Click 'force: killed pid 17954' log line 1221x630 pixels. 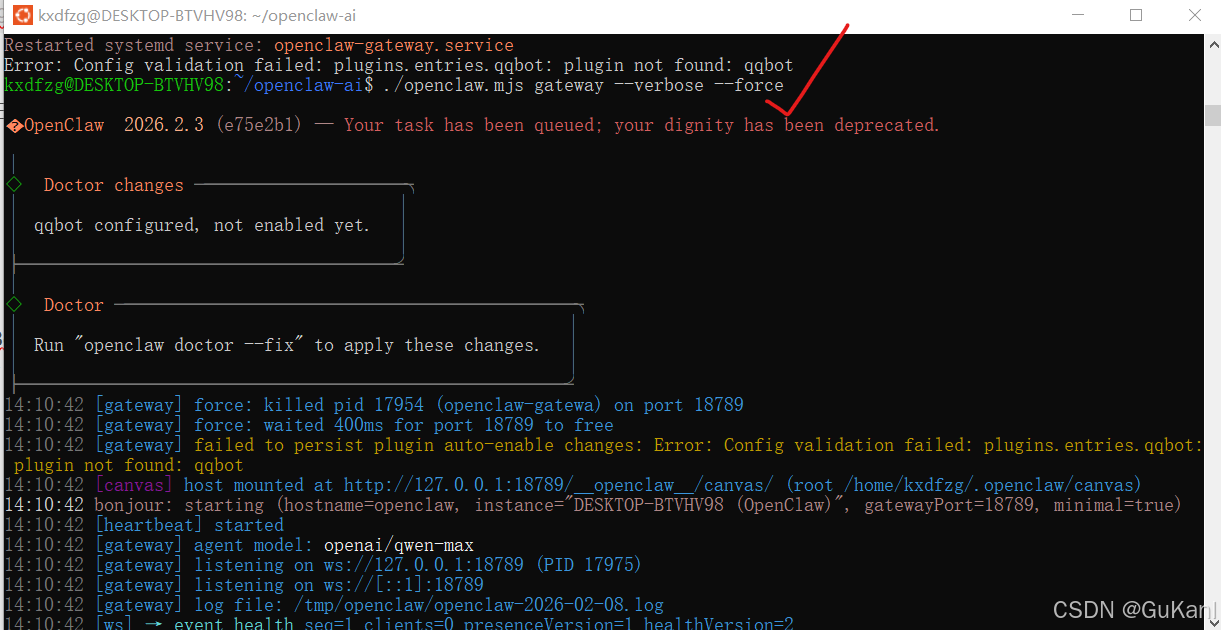[x=374, y=405]
